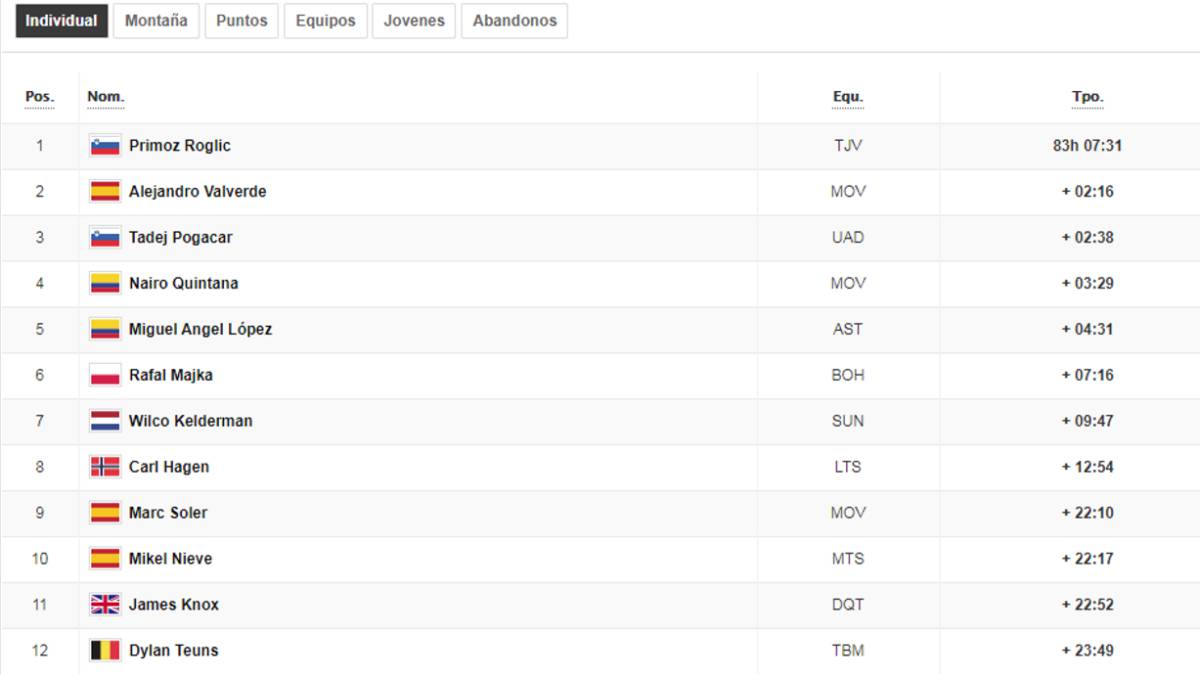Click the Polish flag next to Rafal Majka

click(x=105, y=376)
